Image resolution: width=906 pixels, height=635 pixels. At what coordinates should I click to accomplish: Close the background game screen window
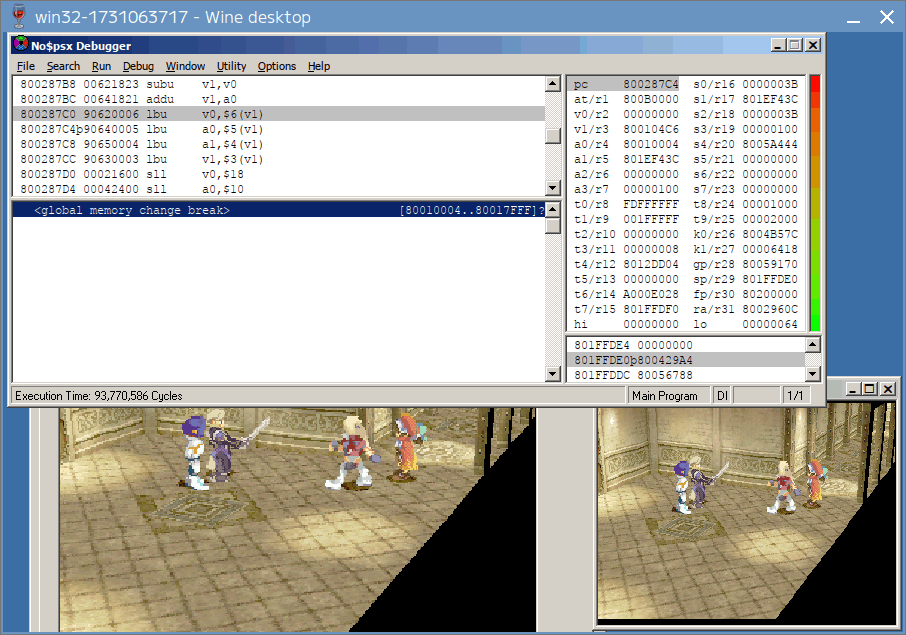point(888,389)
